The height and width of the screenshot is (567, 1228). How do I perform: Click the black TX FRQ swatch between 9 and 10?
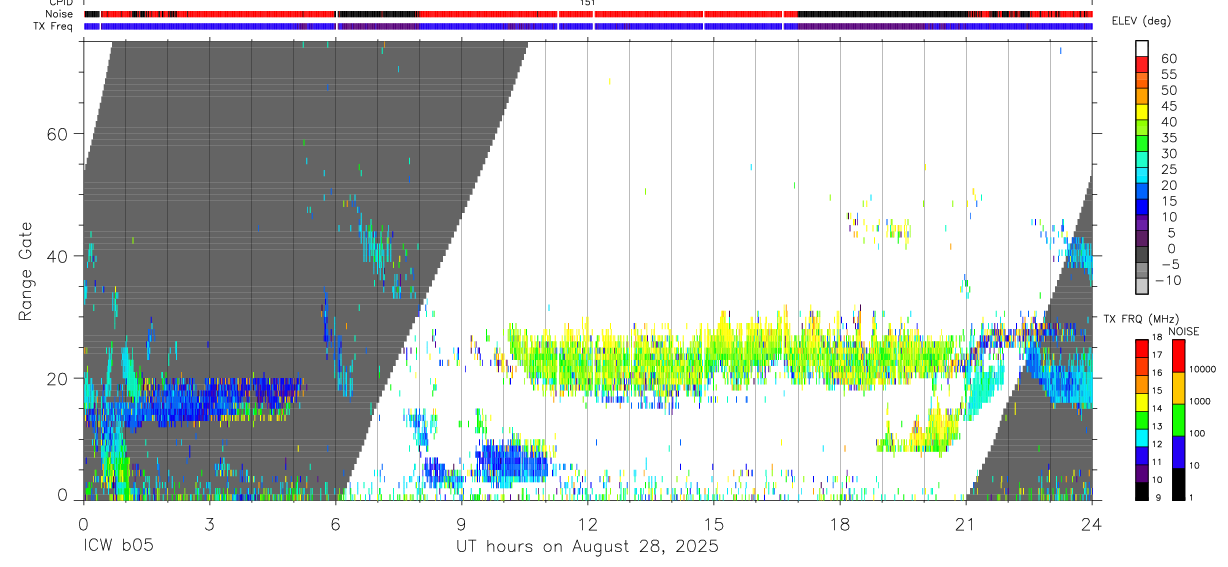point(1141,491)
